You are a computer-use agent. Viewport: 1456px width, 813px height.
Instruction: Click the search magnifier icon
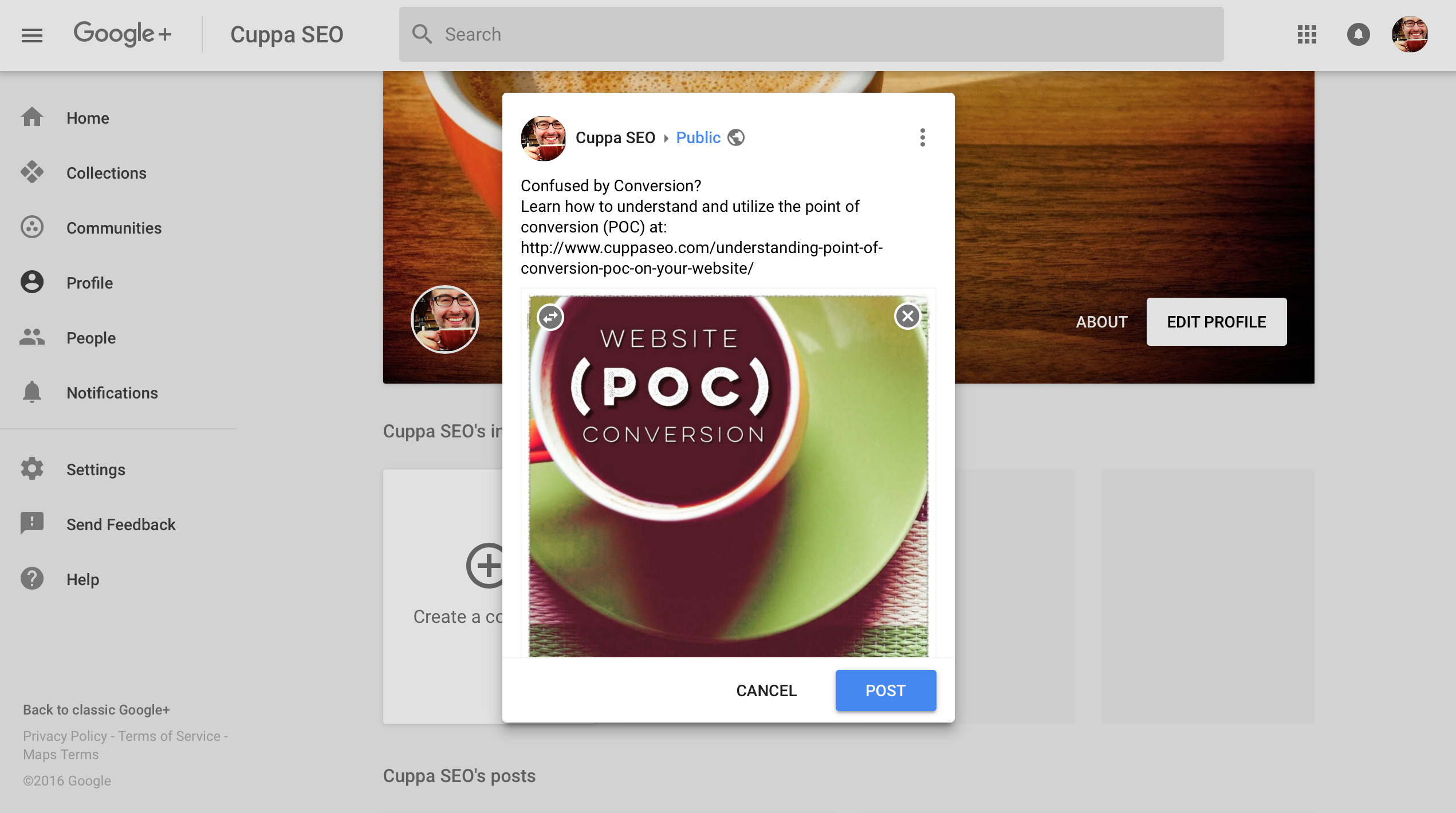(x=422, y=34)
